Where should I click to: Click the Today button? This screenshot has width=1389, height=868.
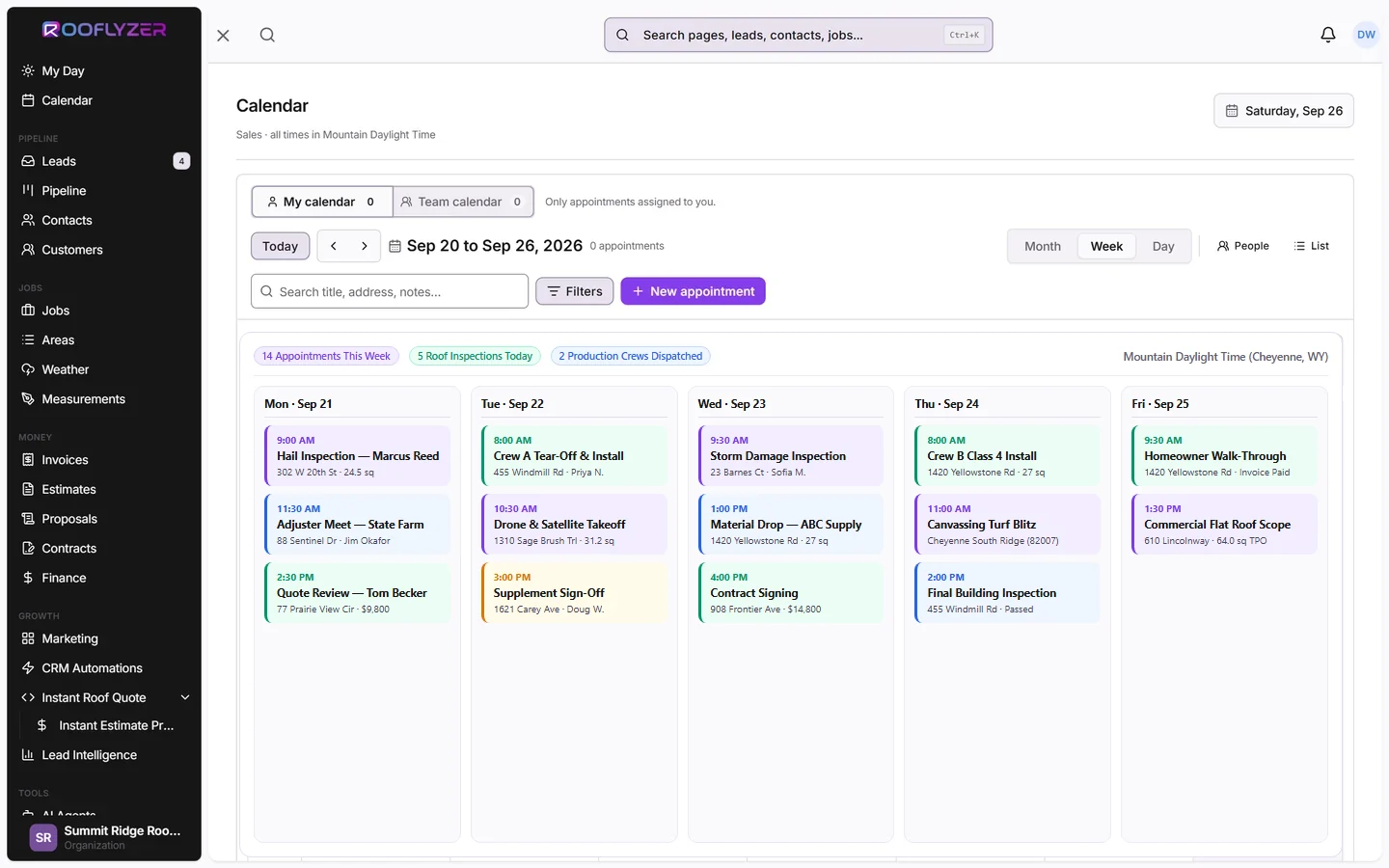coord(281,246)
